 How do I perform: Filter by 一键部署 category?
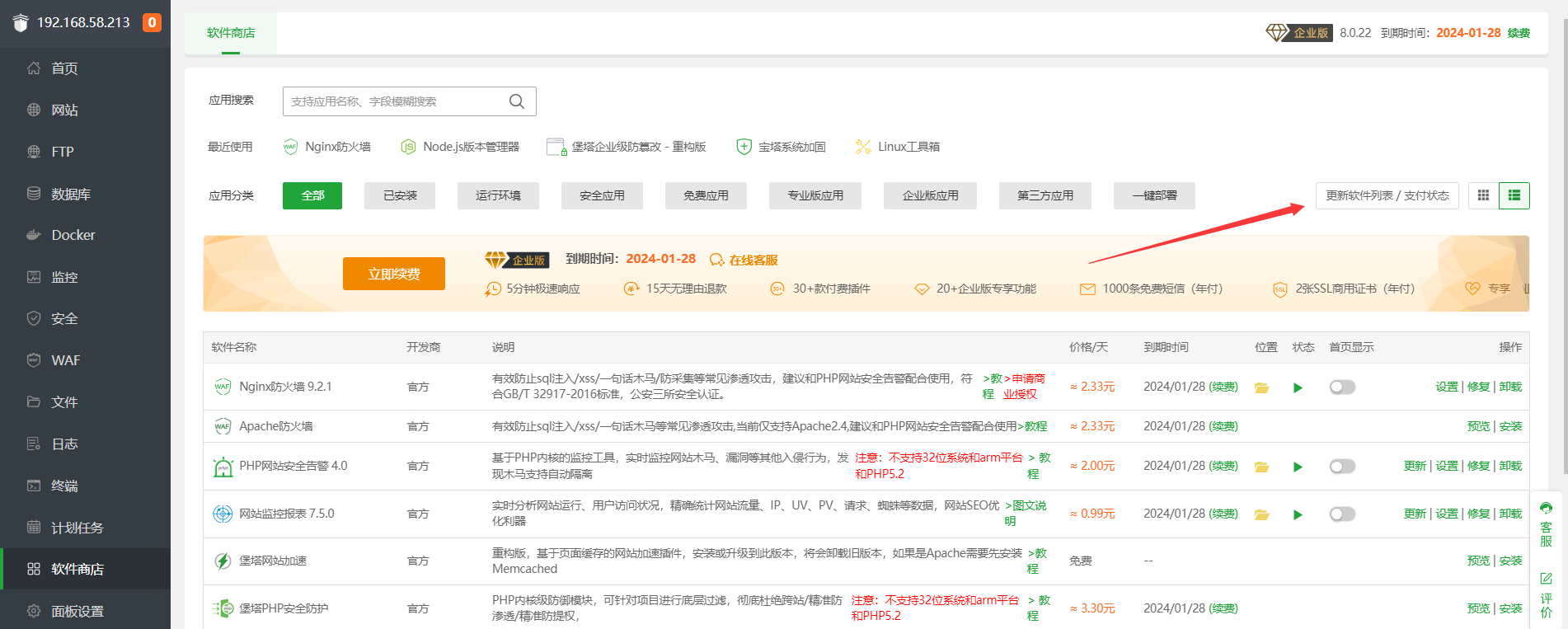tap(1154, 195)
